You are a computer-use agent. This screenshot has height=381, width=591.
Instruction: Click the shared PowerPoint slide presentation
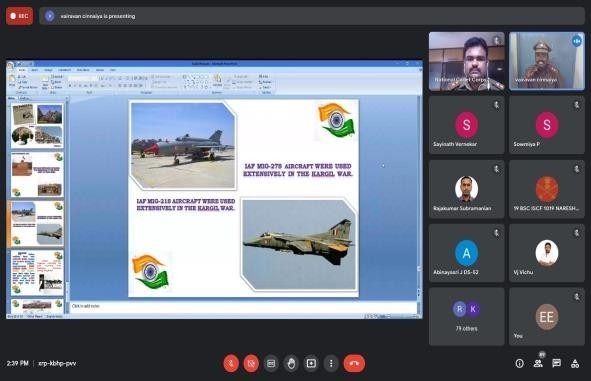click(x=243, y=198)
